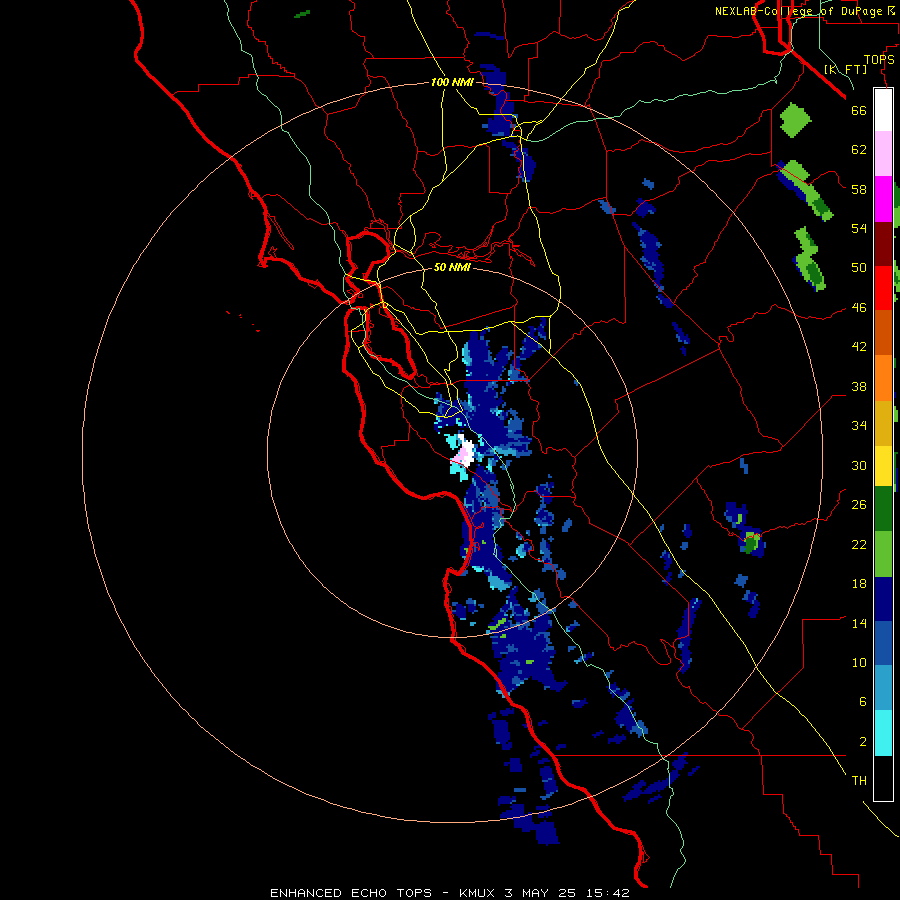The width and height of the screenshot is (900, 900).
Task: Click the legend value '2'
Action: click(x=863, y=742)
